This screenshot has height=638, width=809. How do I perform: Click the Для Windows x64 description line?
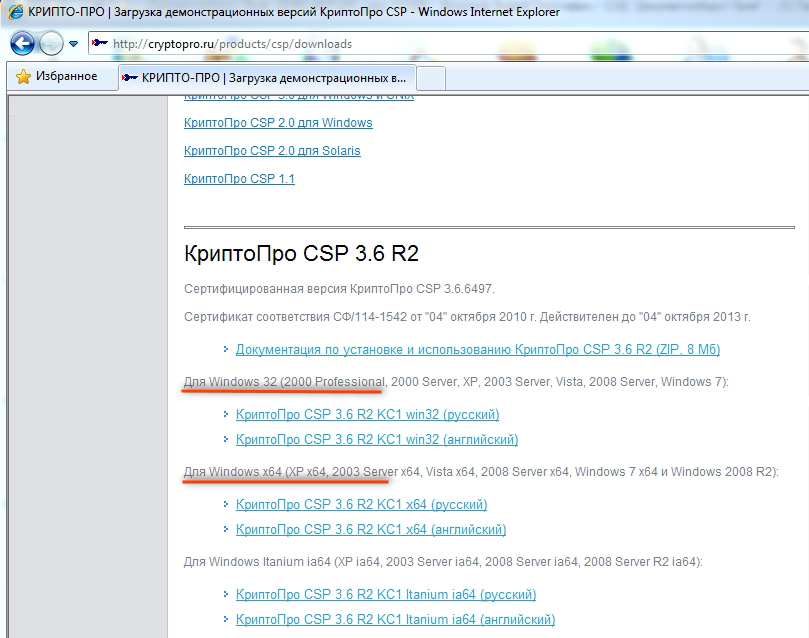click(x=481, y=471)
